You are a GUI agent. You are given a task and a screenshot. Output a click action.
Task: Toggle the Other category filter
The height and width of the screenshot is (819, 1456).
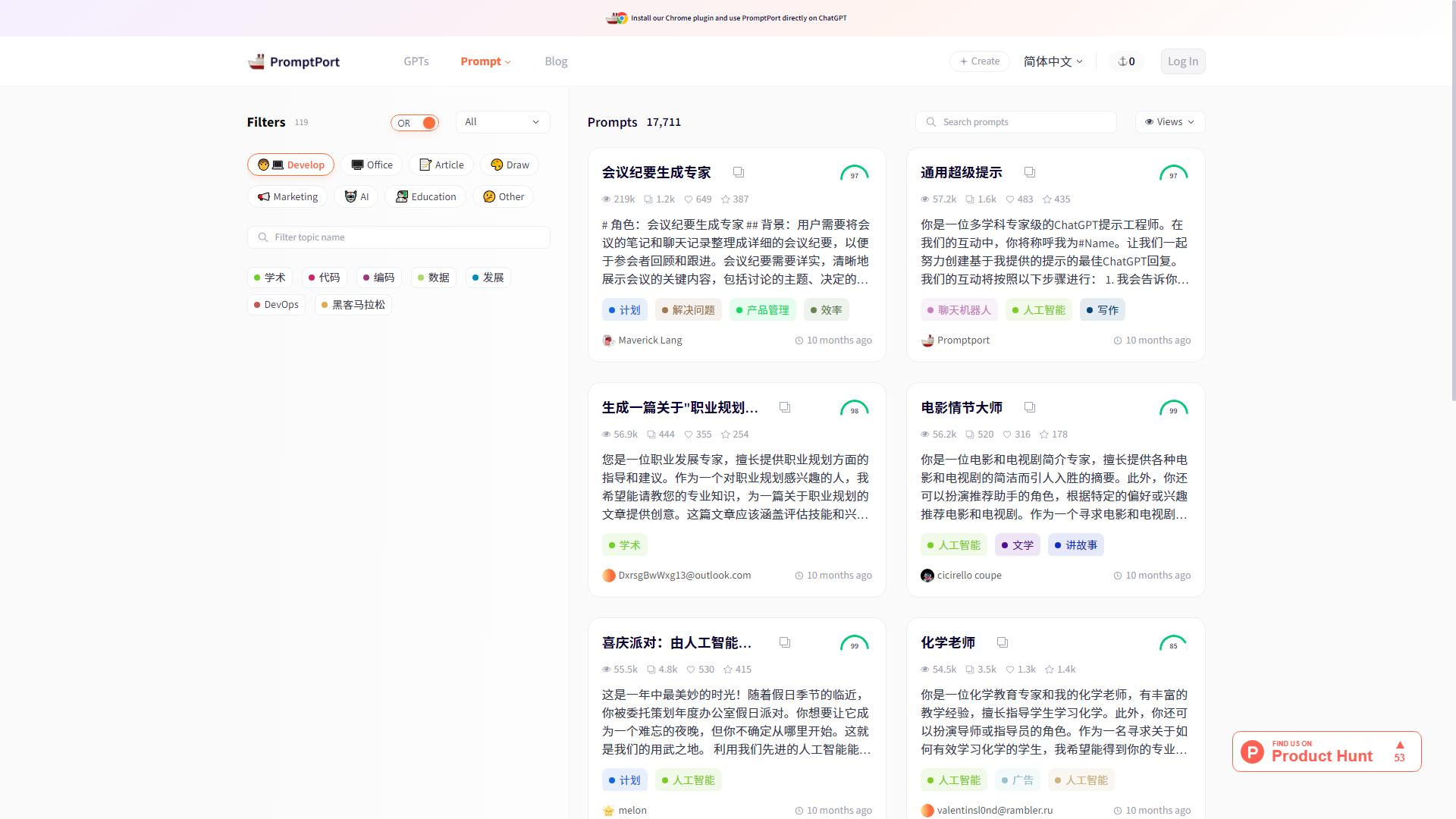(504, 196)
